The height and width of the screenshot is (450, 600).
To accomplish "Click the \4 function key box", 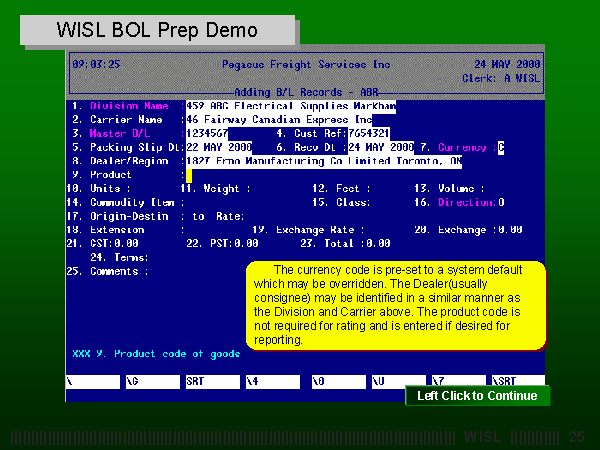I will point(271,382).
